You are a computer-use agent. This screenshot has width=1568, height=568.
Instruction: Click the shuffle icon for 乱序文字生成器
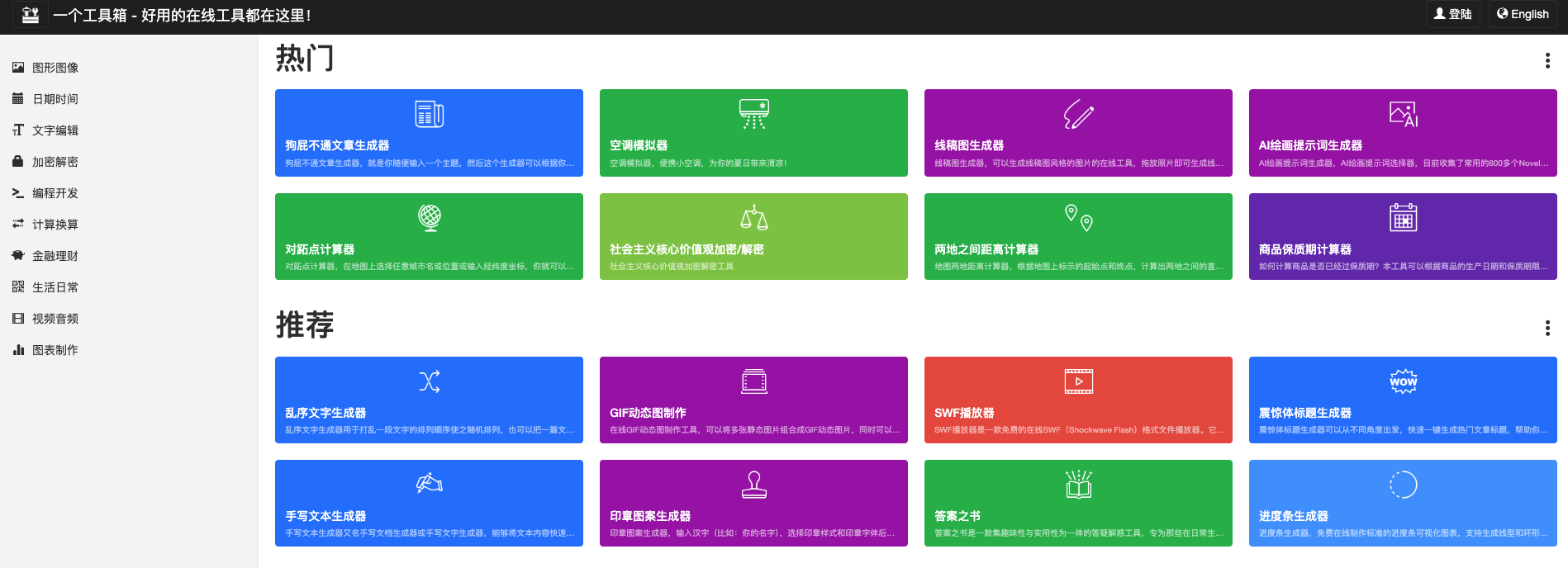pyautogui.click(x=429, y=381)
